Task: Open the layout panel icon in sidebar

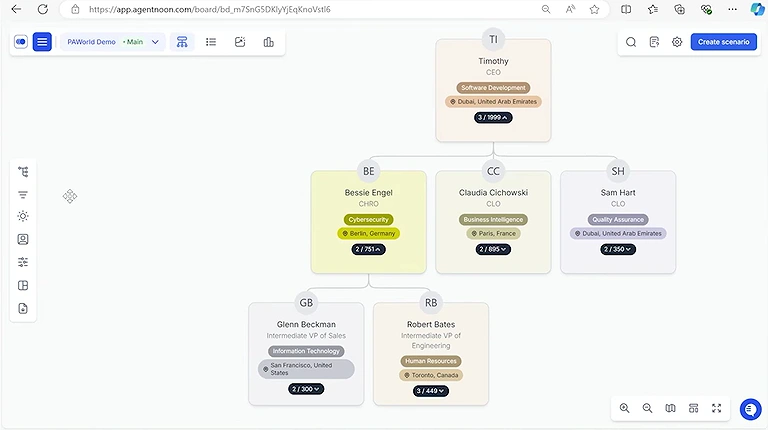Action: tap(23, 286)
